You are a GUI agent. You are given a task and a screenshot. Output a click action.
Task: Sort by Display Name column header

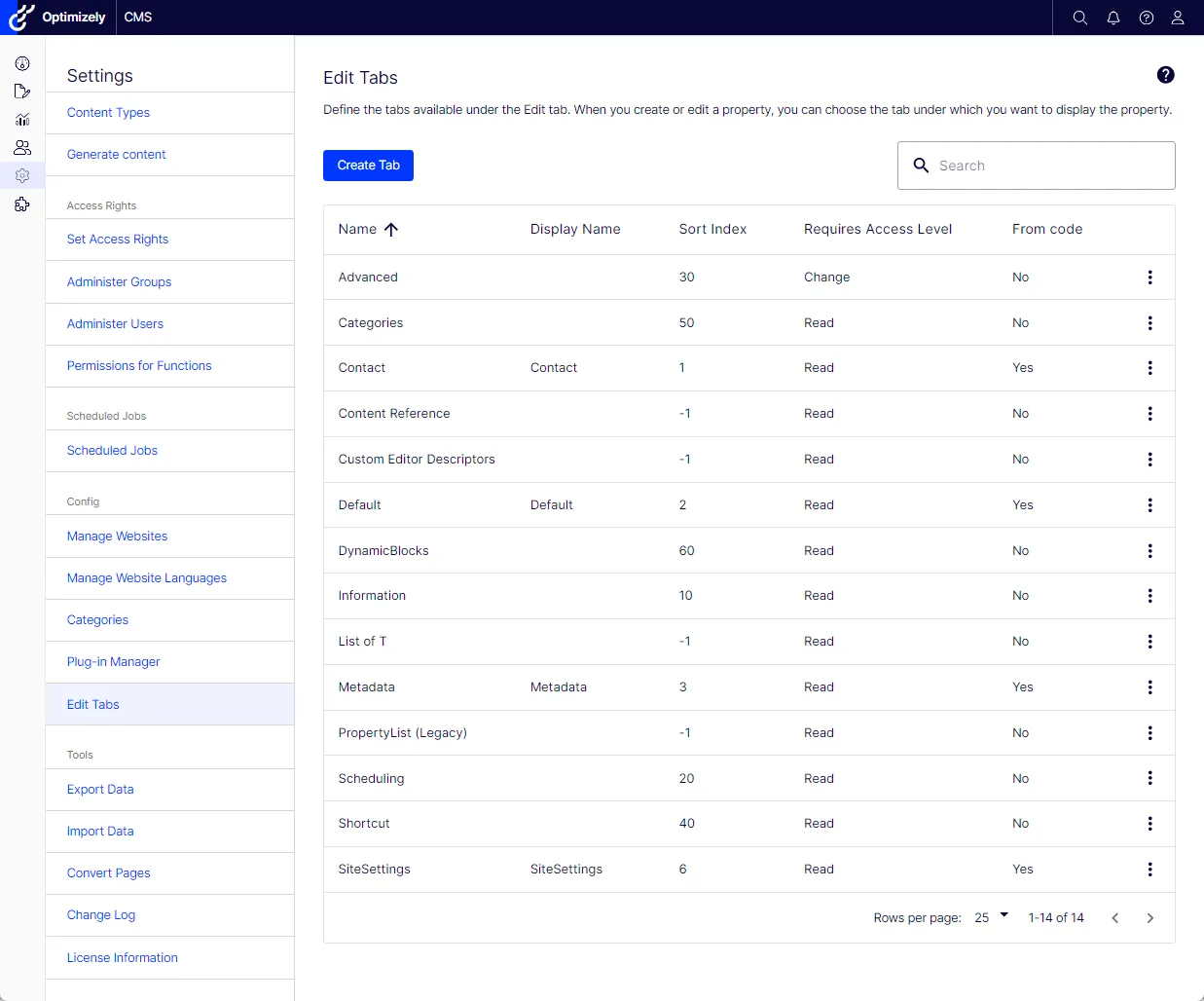tap(575, 230)
